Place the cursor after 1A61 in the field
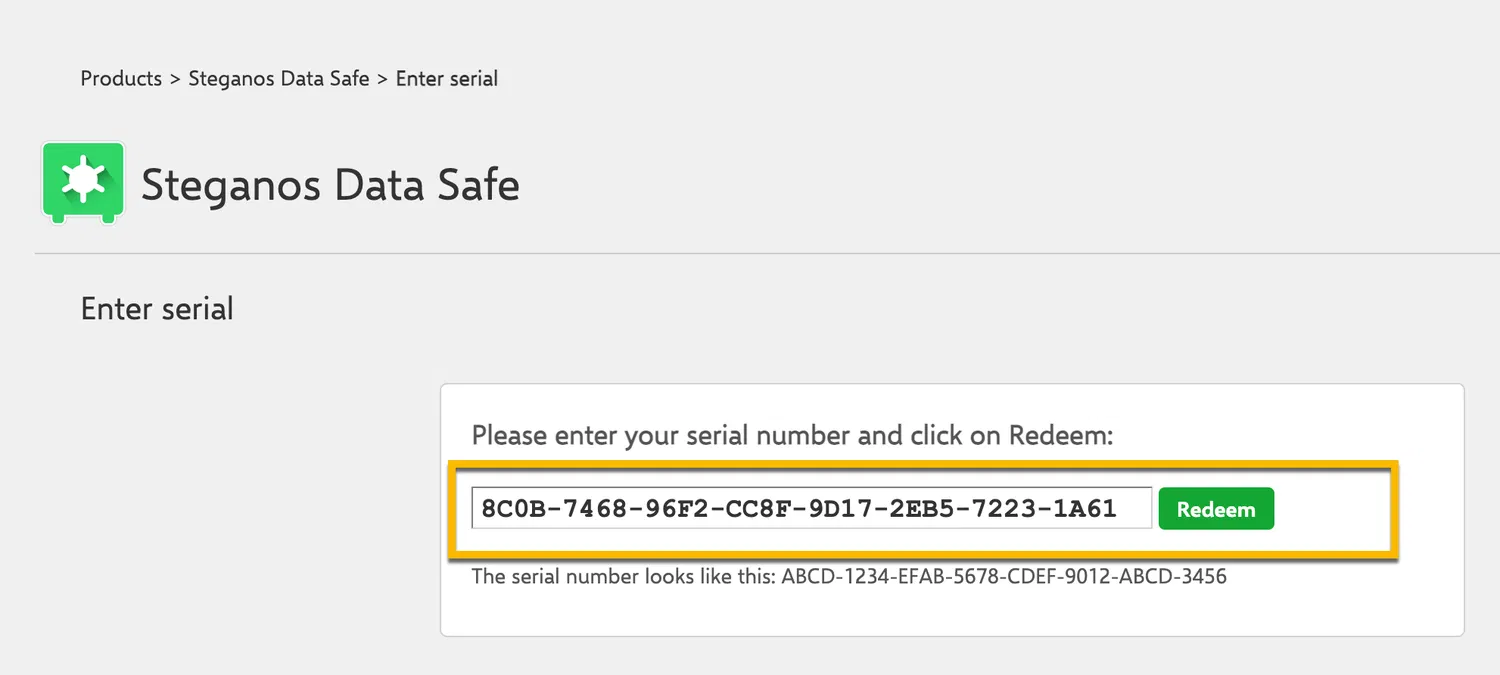 coord(1130,507)
